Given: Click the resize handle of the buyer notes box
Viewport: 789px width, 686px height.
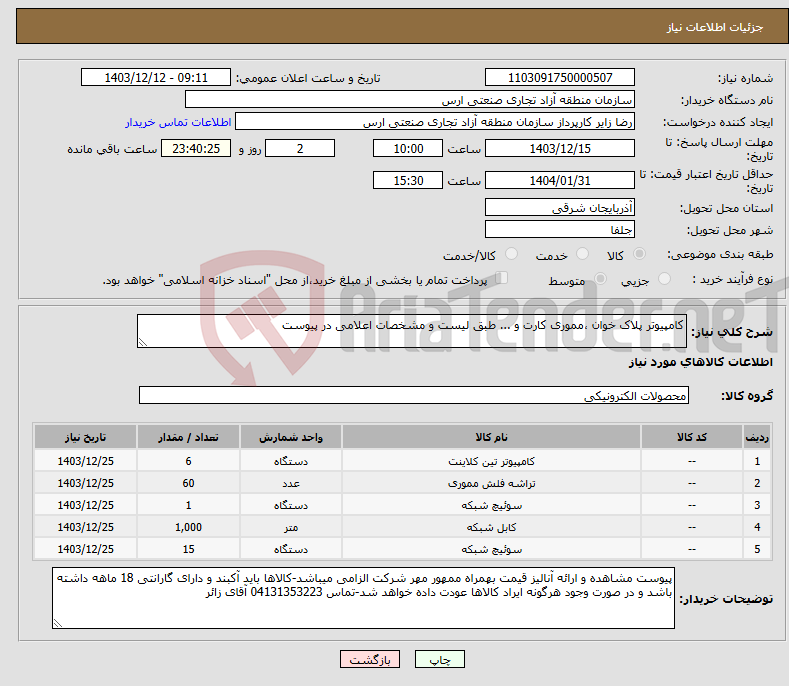Looking at the screenshot, I should 58,623.
